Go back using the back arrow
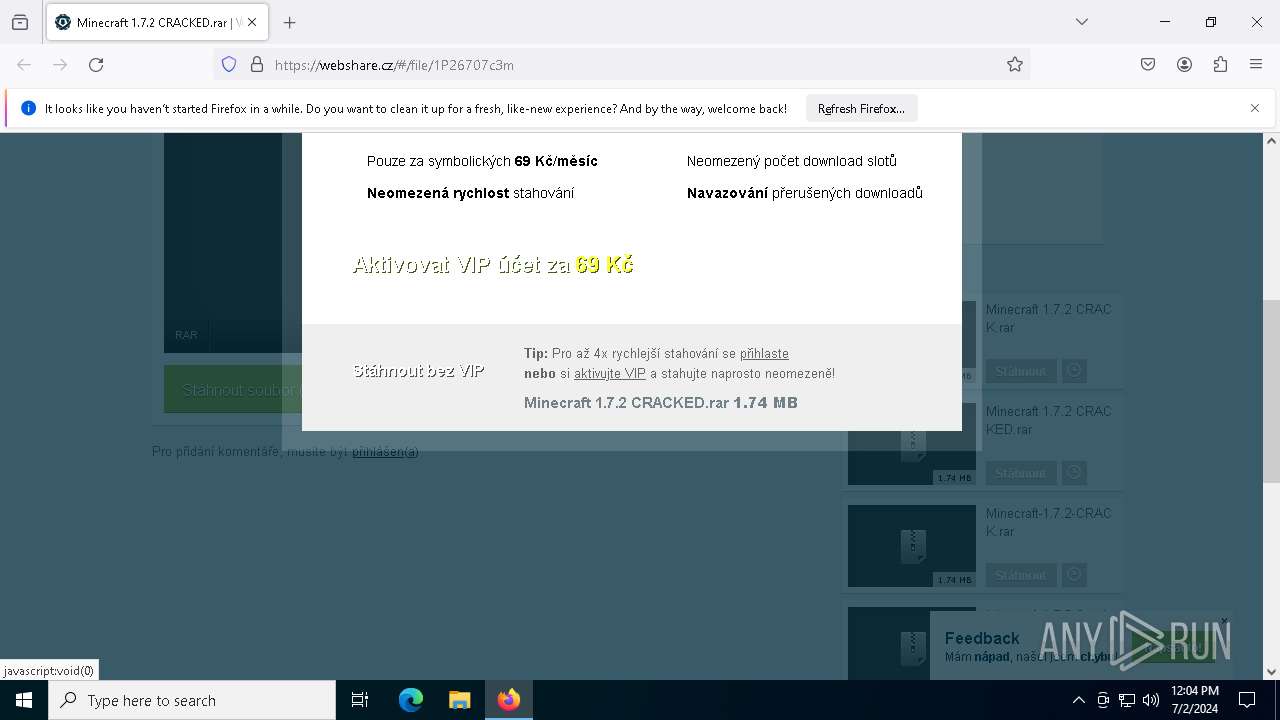 coord(24,65)
